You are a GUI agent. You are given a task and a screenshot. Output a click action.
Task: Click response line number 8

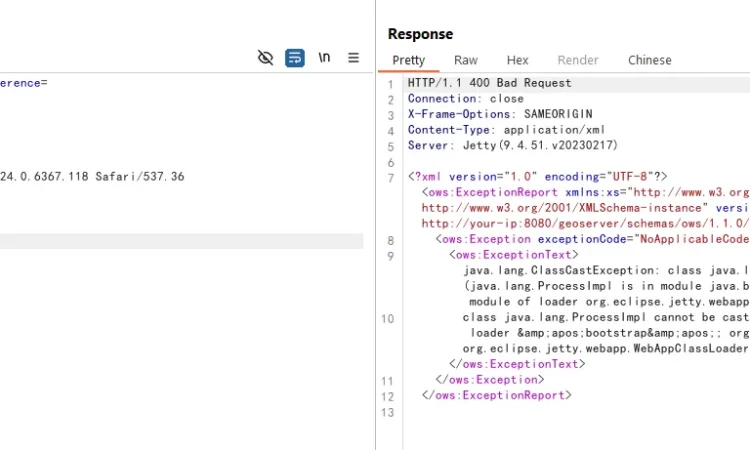390,241
